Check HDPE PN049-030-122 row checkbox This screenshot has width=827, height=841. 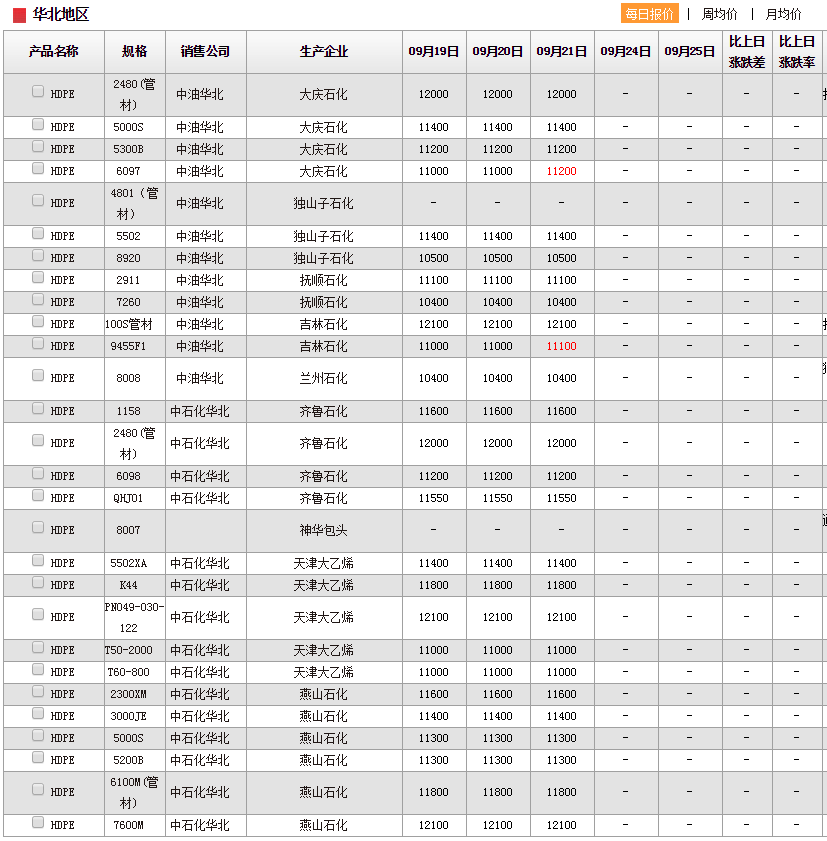click(x=38, y=614)
